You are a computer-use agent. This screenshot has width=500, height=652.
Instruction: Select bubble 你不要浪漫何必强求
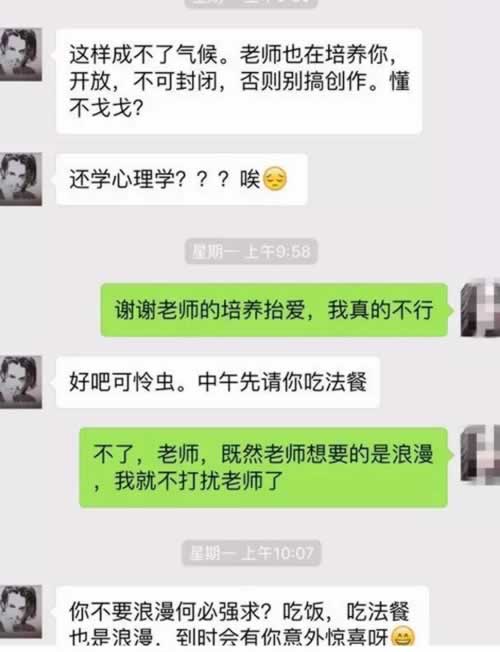click(242, 619)
